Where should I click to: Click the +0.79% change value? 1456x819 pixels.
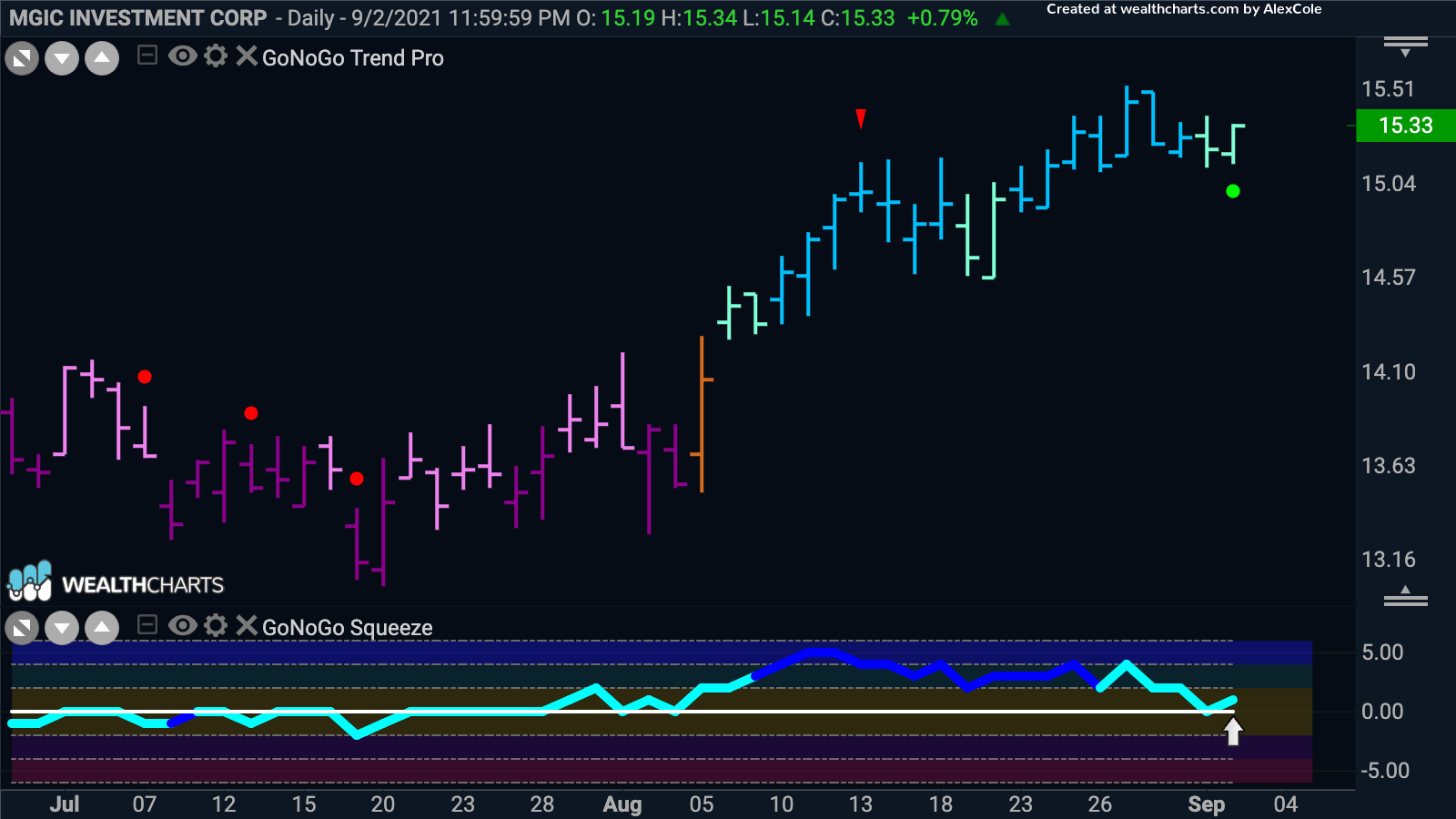(x=943, y=18)
